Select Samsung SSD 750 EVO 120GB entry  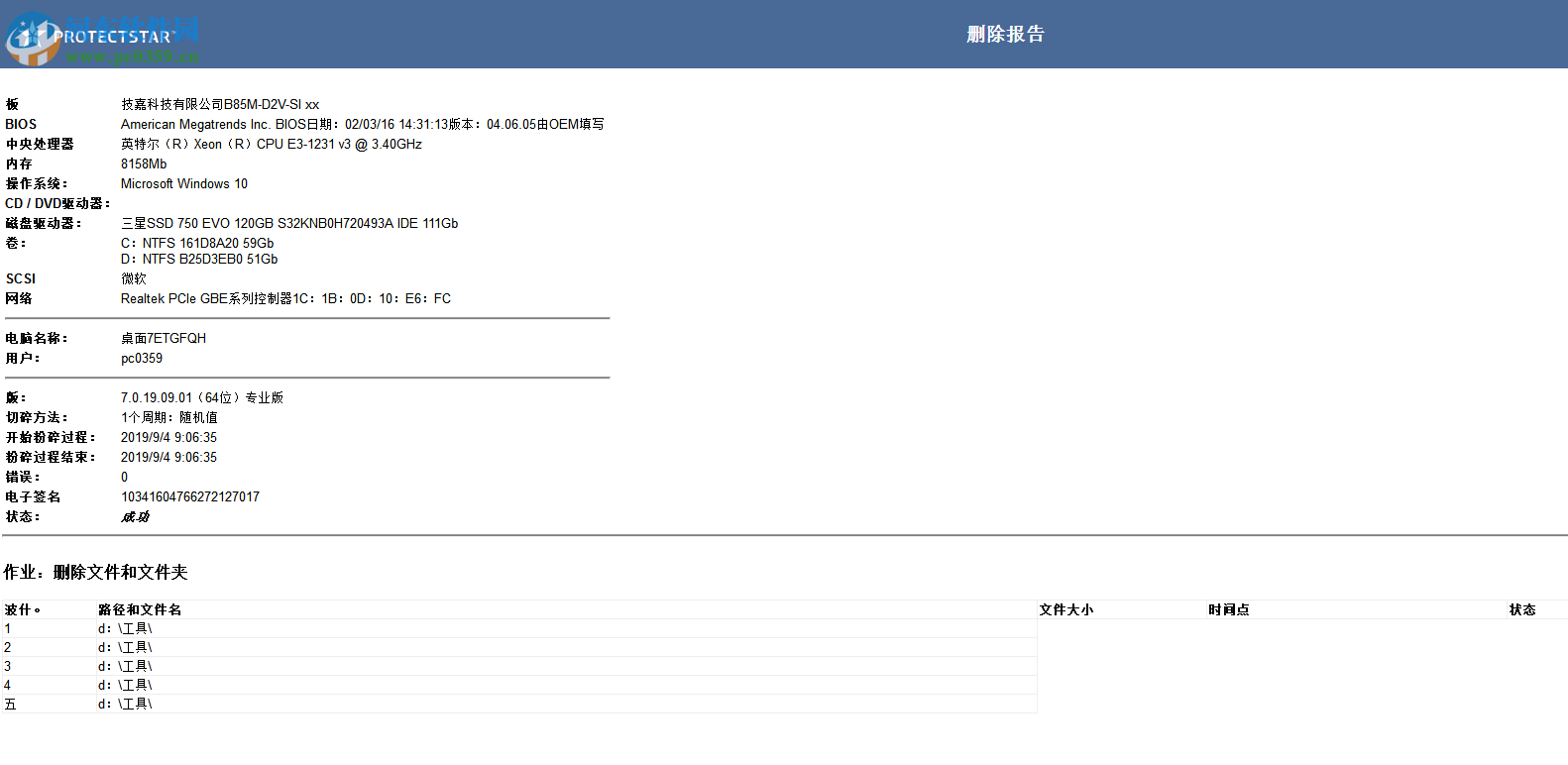tap(289, 223)
